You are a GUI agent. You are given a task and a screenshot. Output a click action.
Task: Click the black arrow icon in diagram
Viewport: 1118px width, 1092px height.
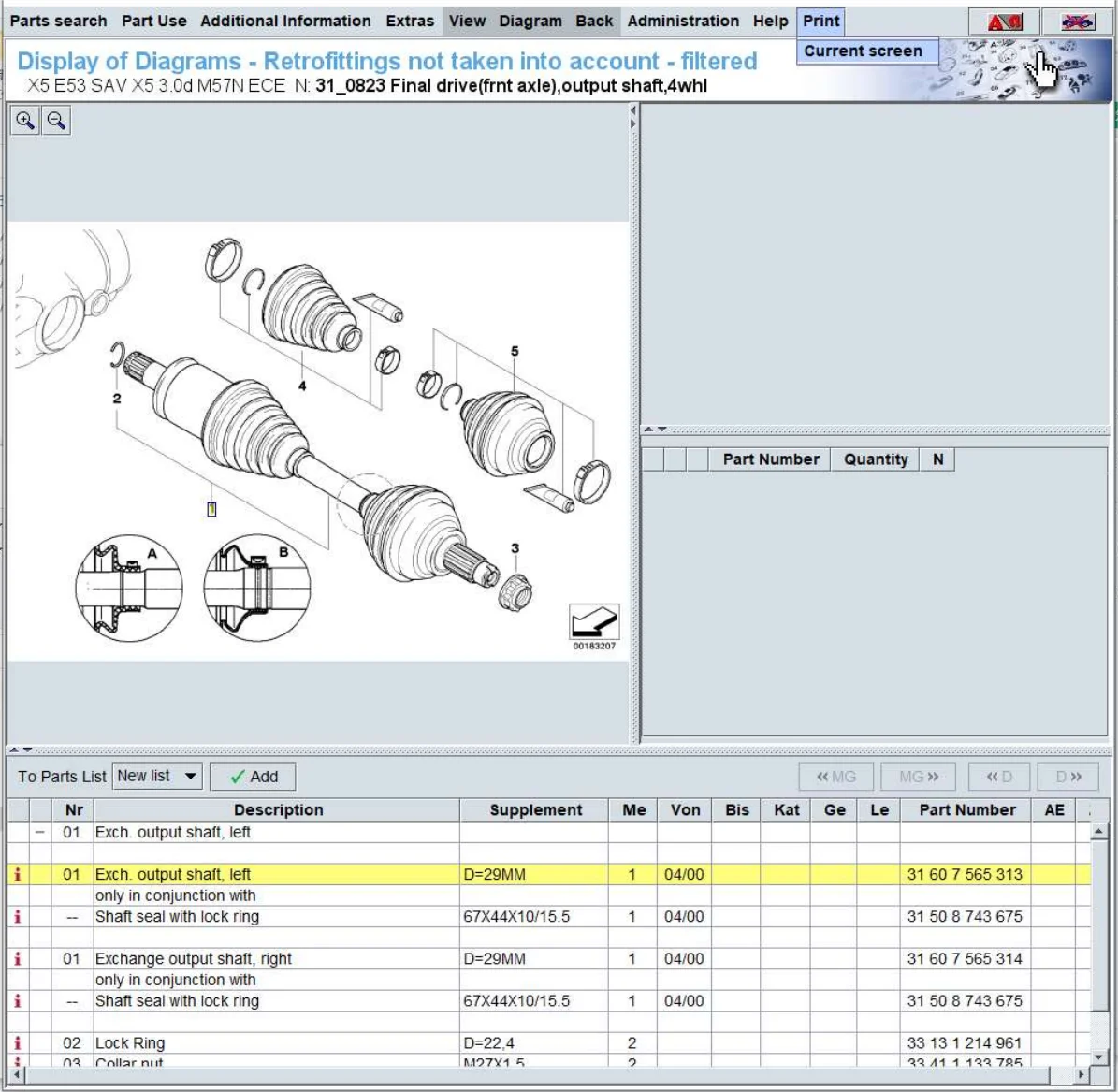pyautogui.click(x=594, y=622)
